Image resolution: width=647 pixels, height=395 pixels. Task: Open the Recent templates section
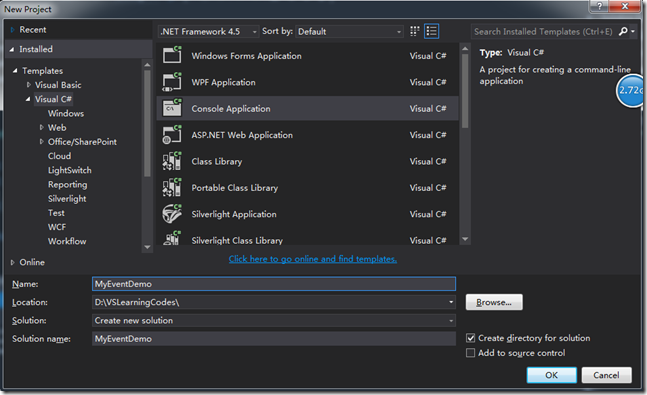click(33, 30)
